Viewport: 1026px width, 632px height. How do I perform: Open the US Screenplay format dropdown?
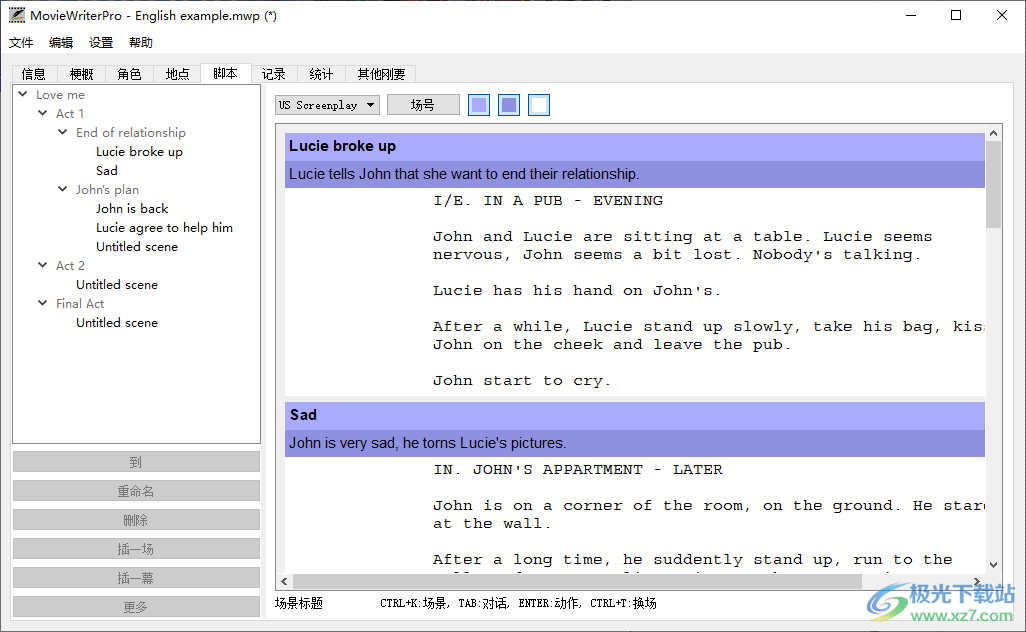pos(328,105)
